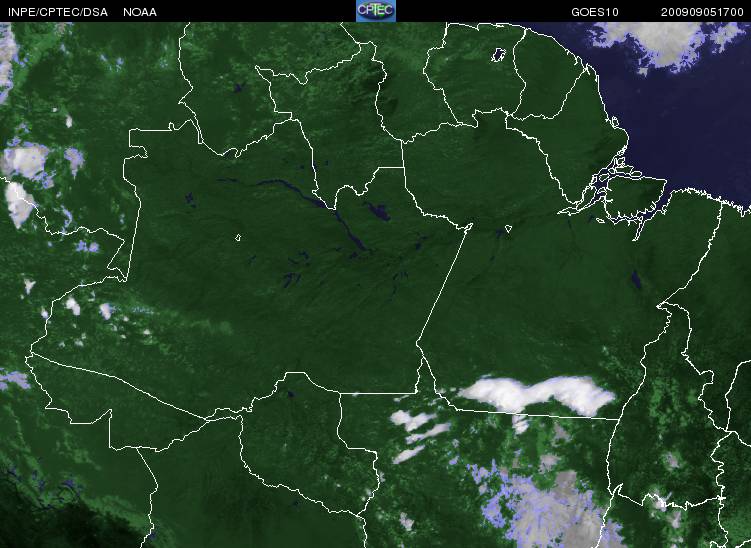Click the white cloud patch on left edge
Screen dimensions: 751x548
point(20,204)
